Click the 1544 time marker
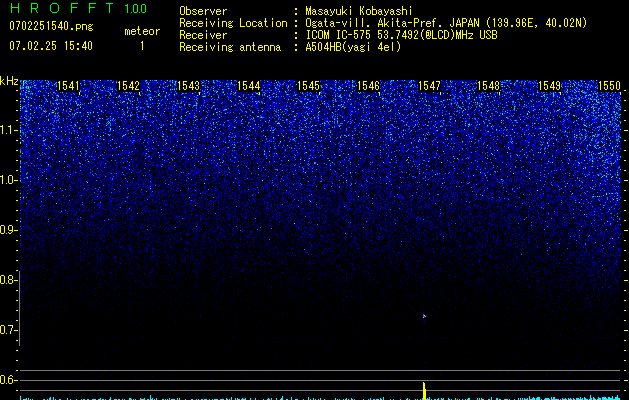 249,86
